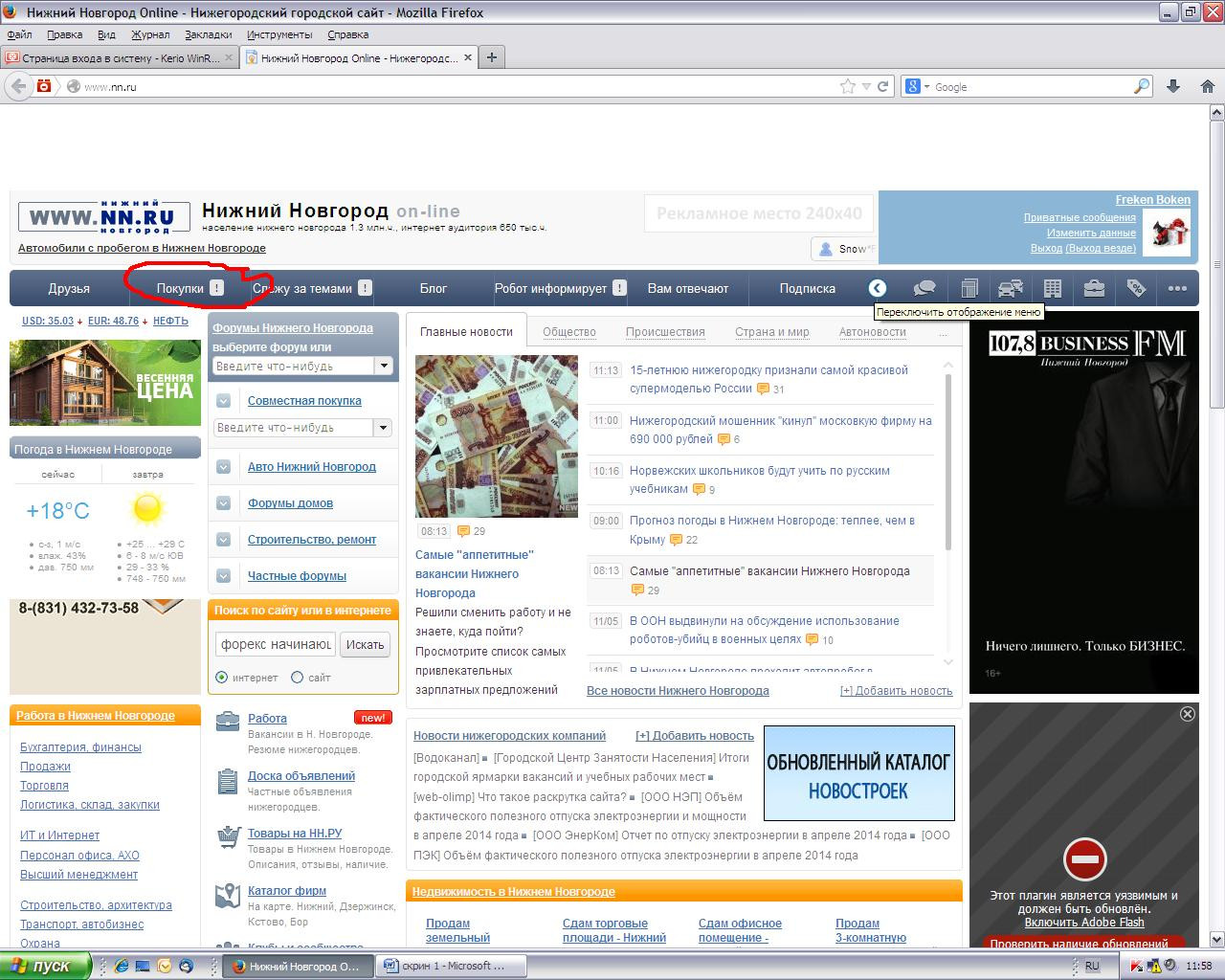Screen dimensions: 1225x980
Task: Open the Приватные сообщения link
Action: (x=1080, y=217)
